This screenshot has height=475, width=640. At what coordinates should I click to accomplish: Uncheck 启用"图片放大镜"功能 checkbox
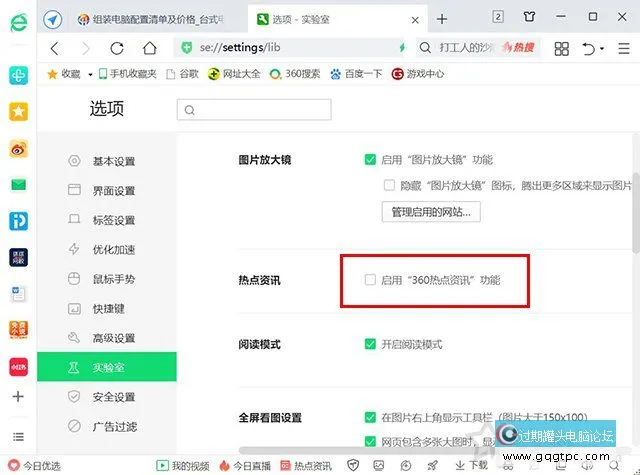click(370, 159)
